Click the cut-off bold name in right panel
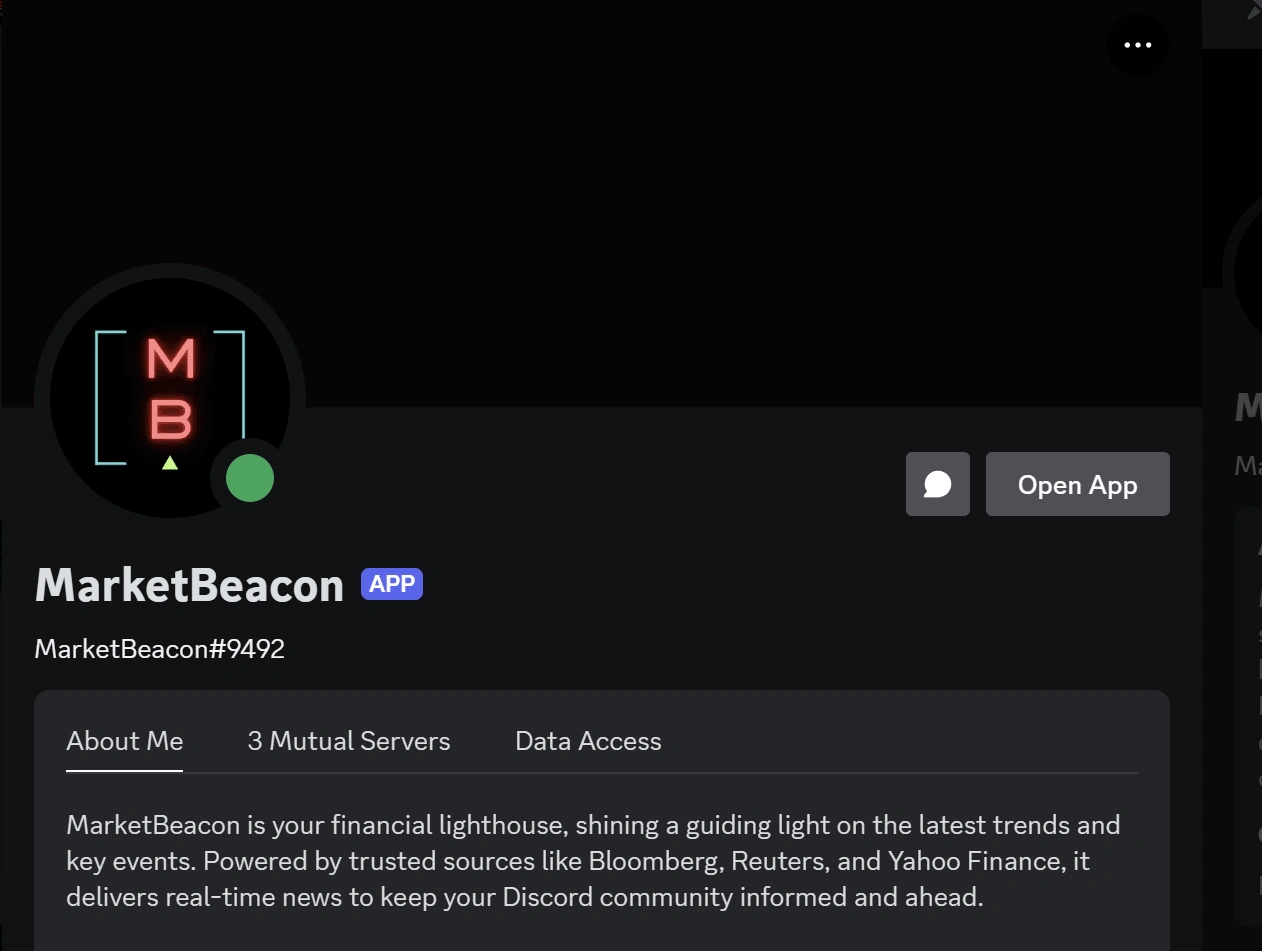Image resolution: width=1262 pixels, height=951 pixels. (x=1248, y=408)
